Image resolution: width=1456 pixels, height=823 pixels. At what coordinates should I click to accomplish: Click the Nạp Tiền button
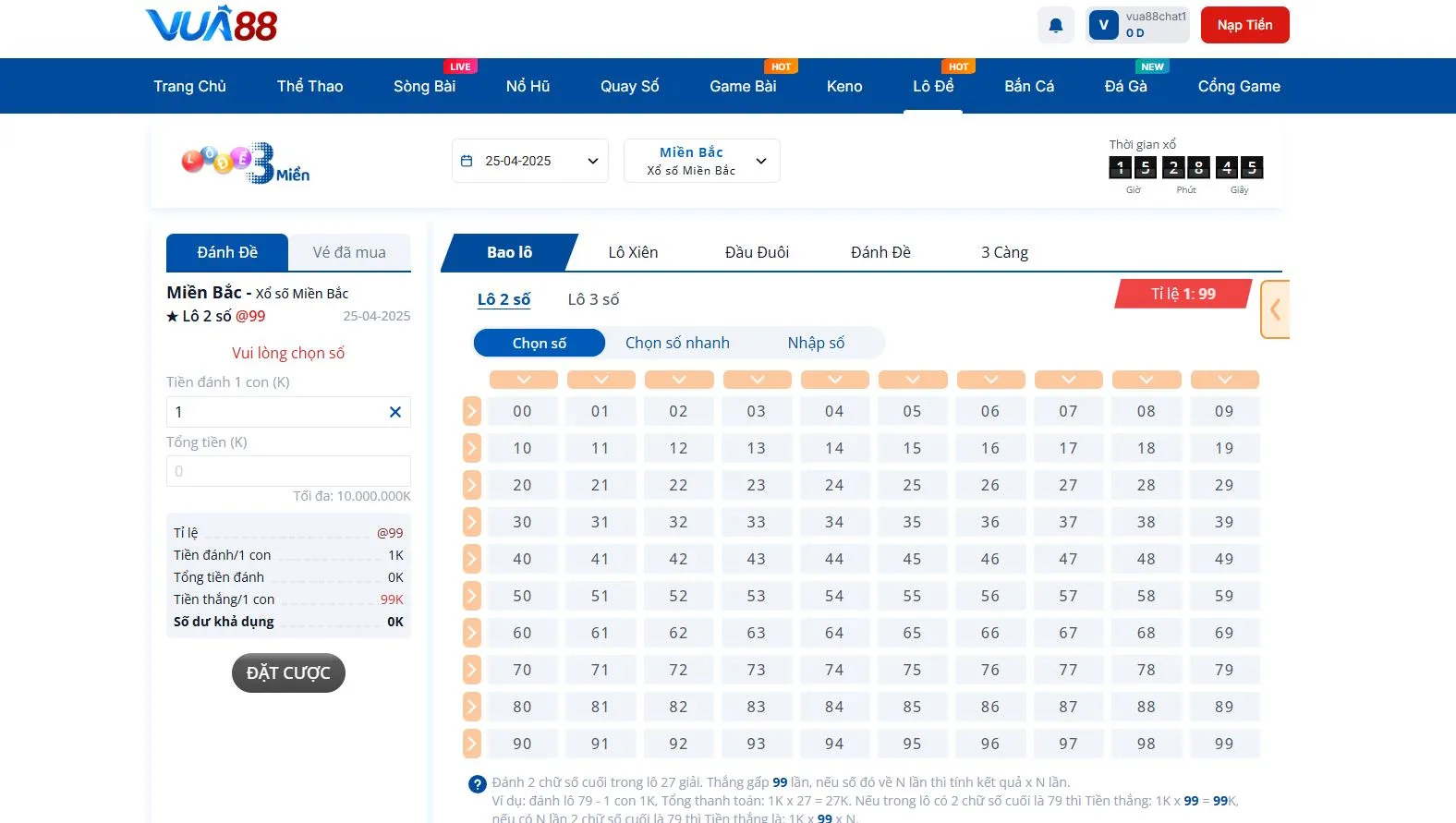coord(1244,25)
